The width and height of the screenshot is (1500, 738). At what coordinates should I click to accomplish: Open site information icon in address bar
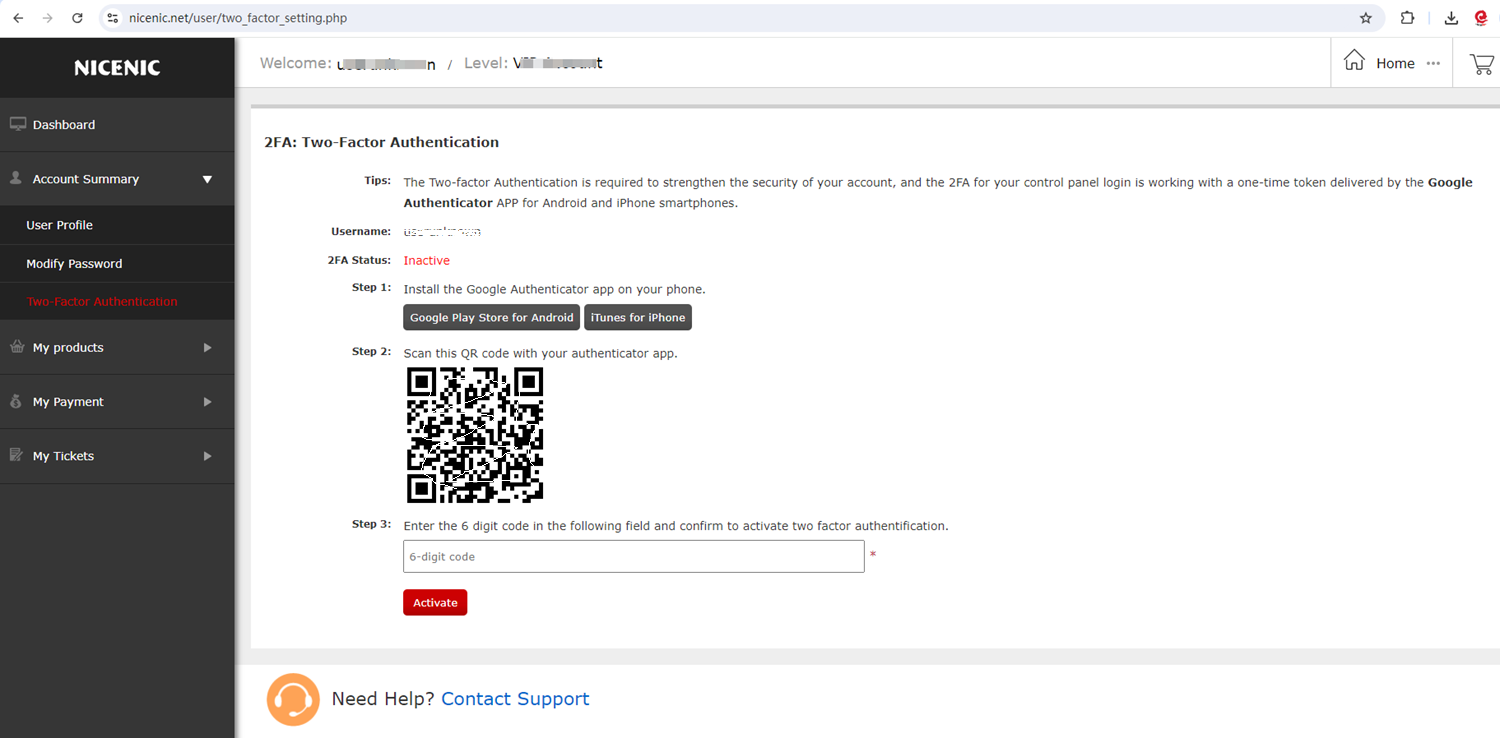(x=113, y=18)
